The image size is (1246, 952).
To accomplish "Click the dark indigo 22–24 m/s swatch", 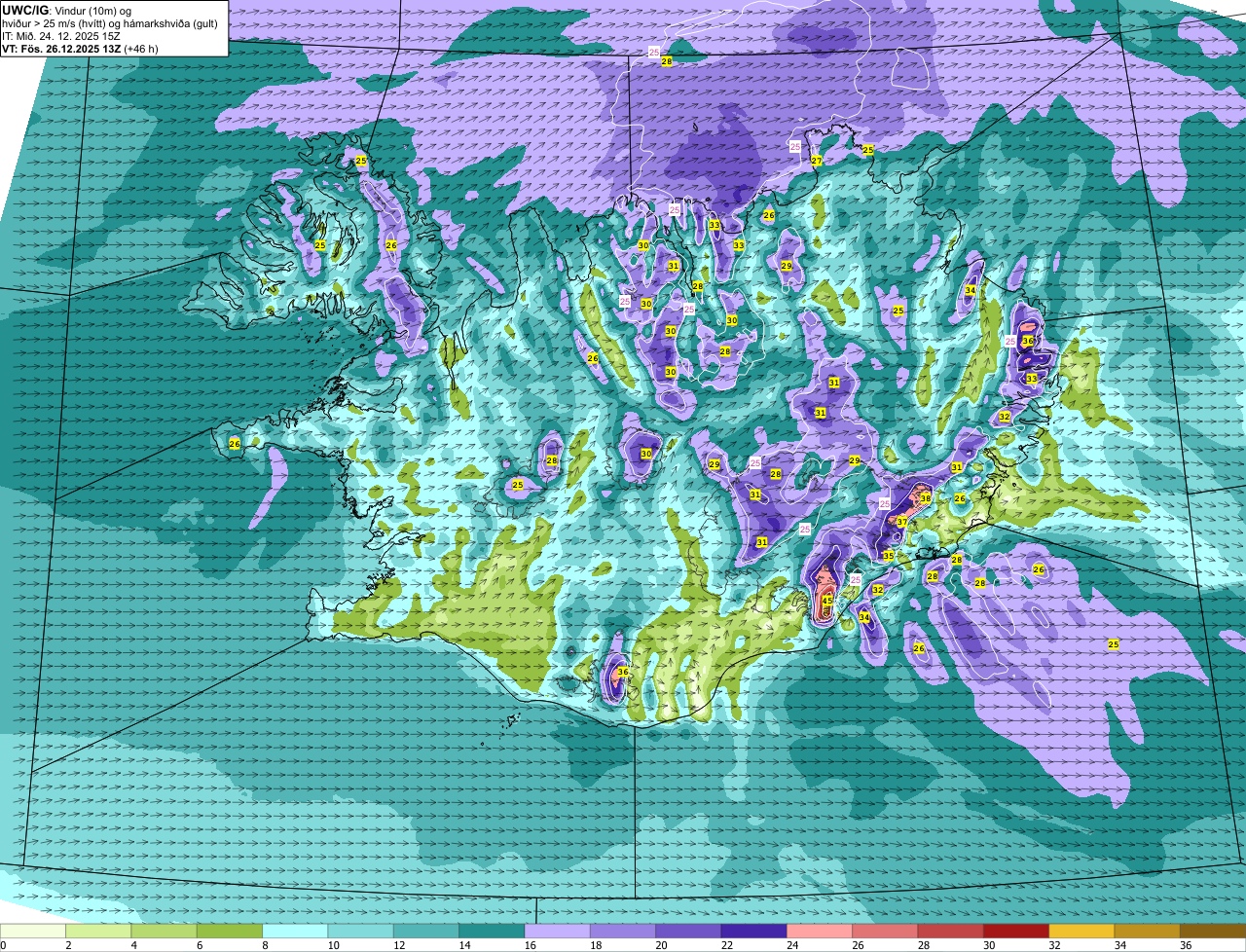I will [753, 931].
